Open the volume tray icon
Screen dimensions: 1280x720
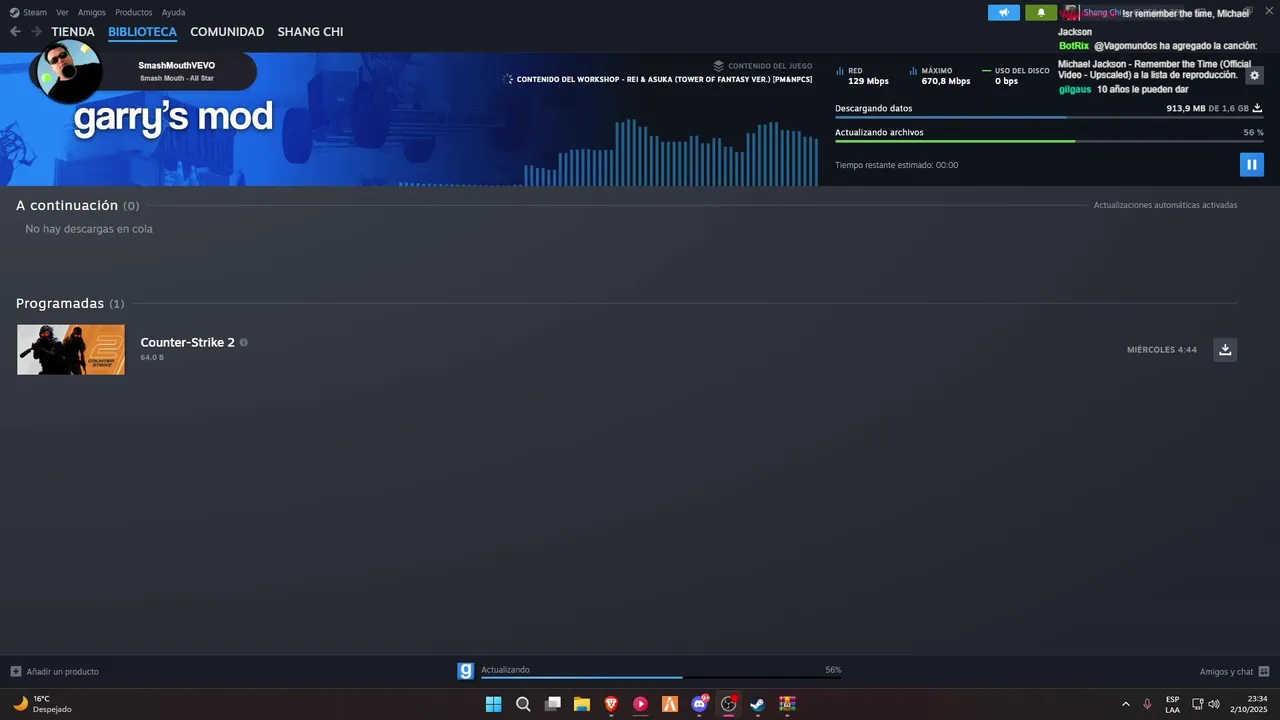pyautogui.click(x=1214, y=704)
